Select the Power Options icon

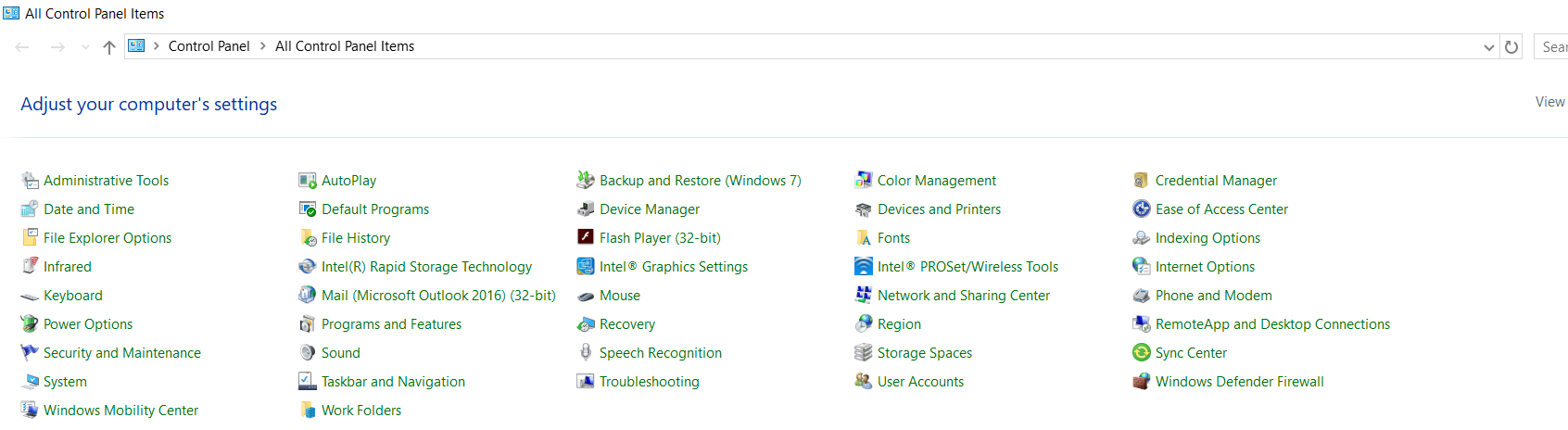coord(29,324)
